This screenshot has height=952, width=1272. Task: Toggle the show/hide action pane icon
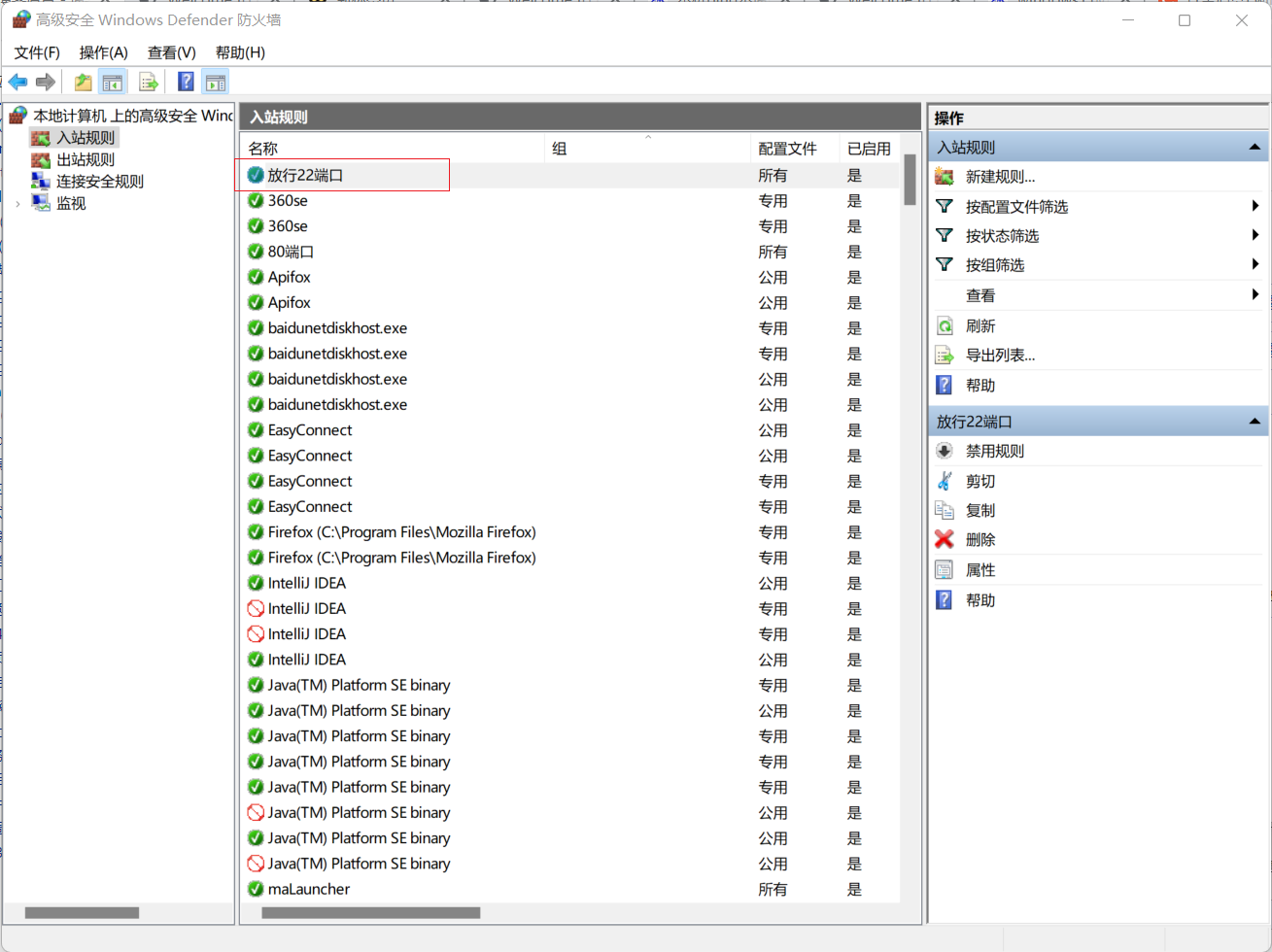(x=216, y=83)
